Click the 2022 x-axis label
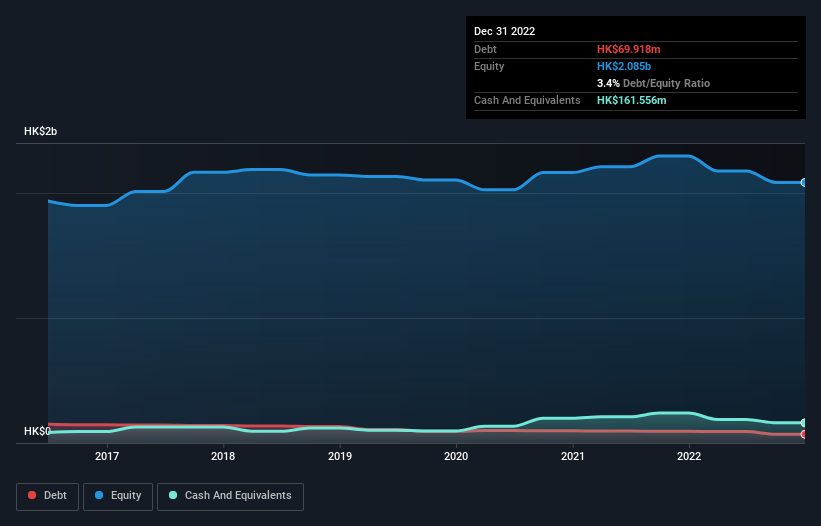This screenshot has height=526, width=821. pyautogui.click(x=689, y=456)
